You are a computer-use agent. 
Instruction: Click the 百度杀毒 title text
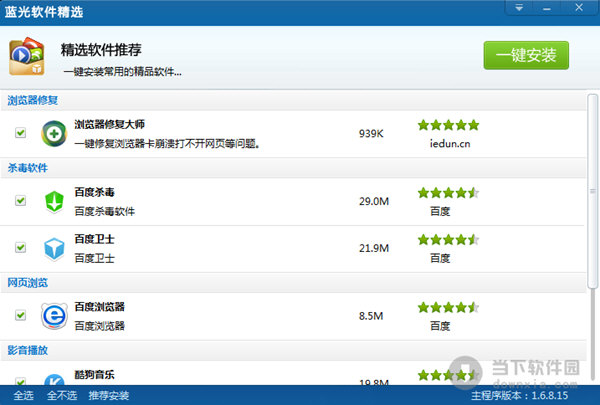point(94,192)
